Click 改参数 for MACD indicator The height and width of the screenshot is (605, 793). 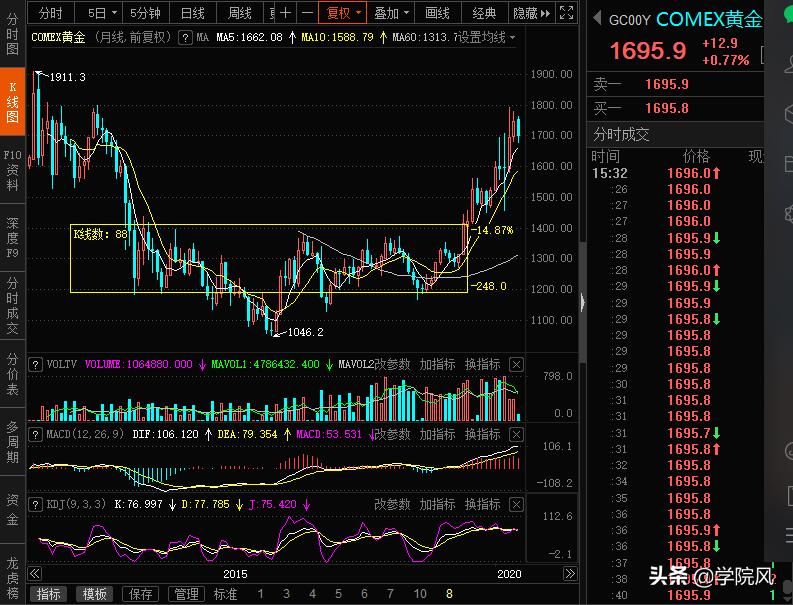click(x=392, y=435)
